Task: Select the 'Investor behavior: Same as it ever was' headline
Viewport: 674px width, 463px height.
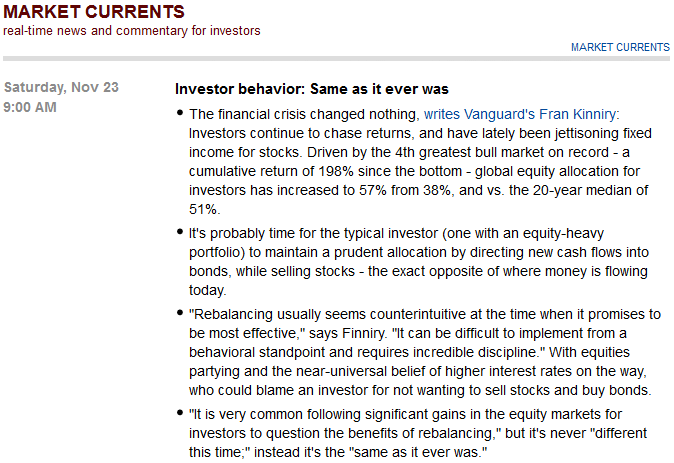Action: pos(311,89)
